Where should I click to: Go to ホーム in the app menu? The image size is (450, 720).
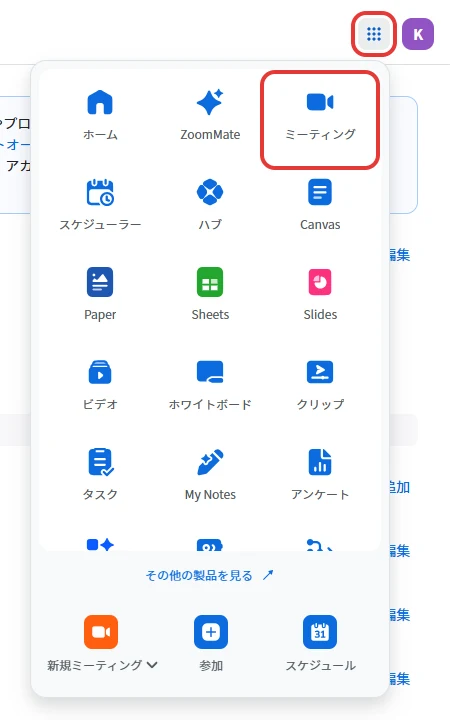pos(100,115)
